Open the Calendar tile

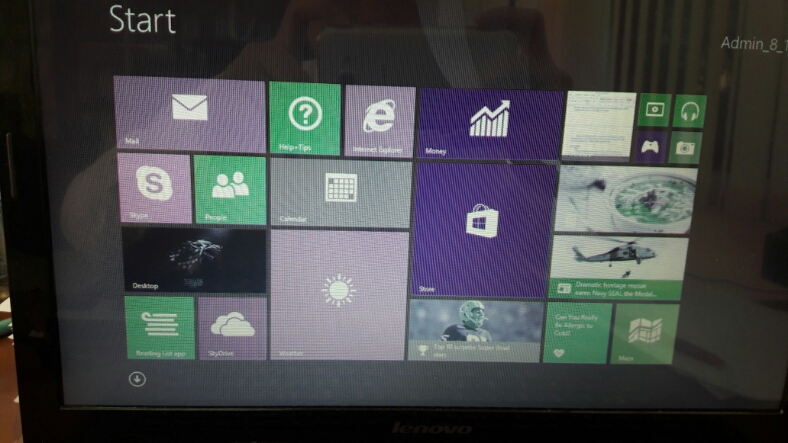click(x=341, y=193)
